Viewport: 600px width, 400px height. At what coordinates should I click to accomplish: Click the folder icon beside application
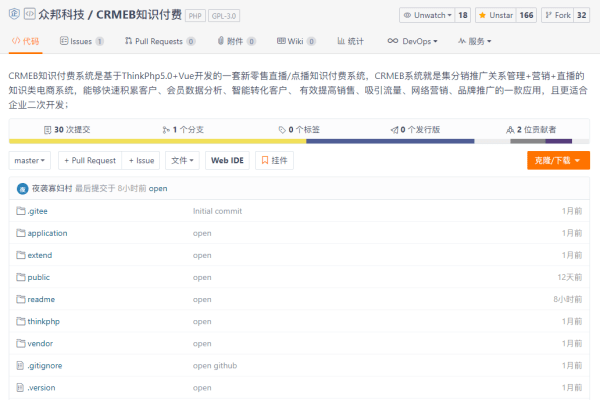click(21, 233)
